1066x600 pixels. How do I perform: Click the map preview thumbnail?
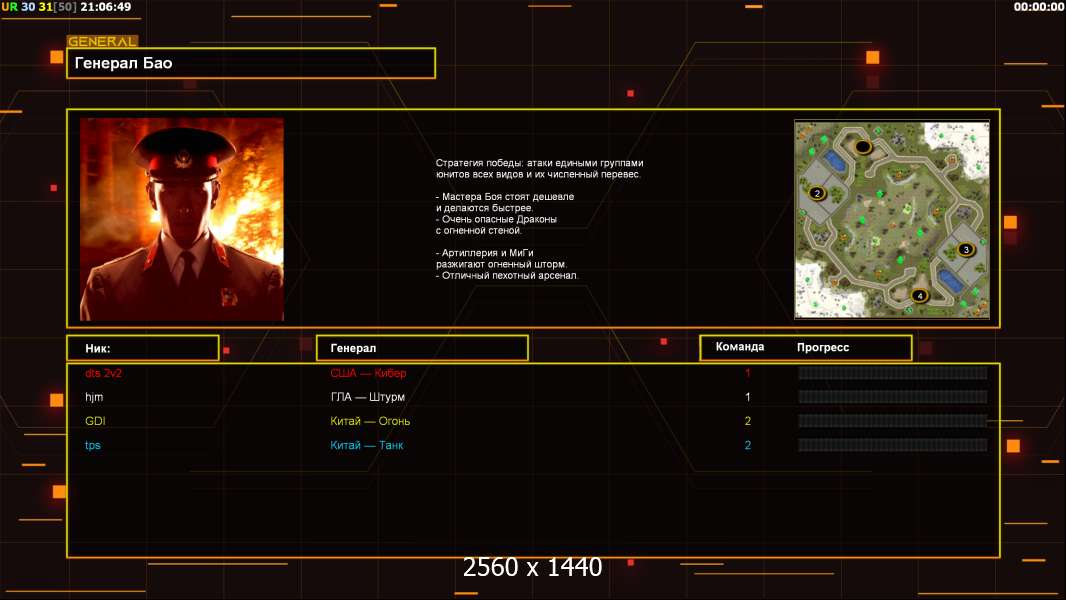(892, 219)
